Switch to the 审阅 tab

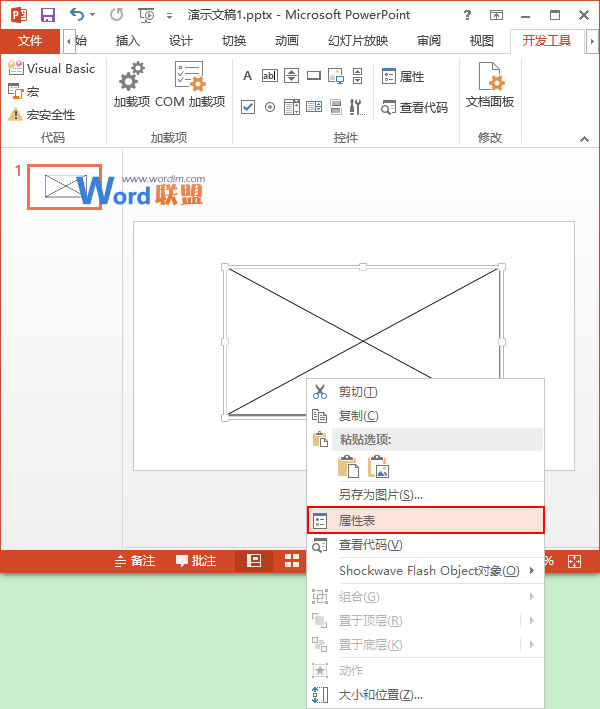click(x=429, y=41)
